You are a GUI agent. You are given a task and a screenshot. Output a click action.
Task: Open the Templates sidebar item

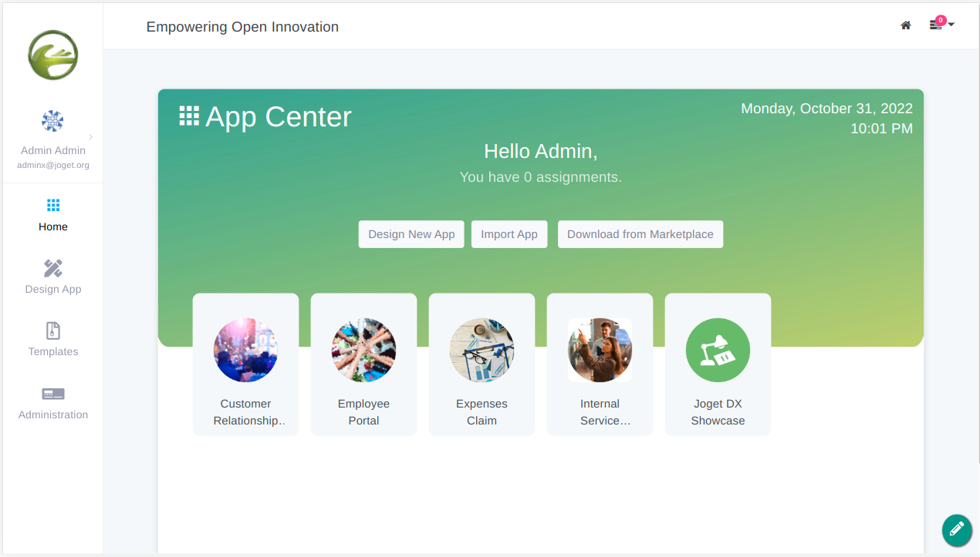(53, 339)
